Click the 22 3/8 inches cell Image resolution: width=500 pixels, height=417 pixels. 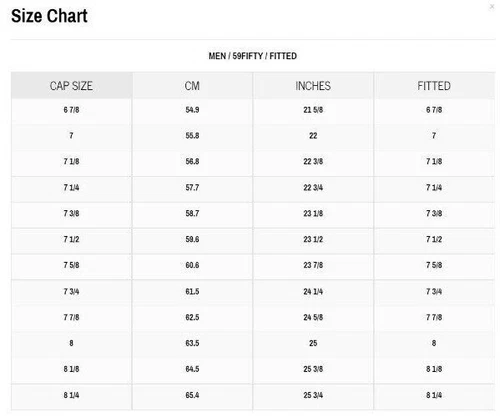pyautogui.click(x=313, y=161)
